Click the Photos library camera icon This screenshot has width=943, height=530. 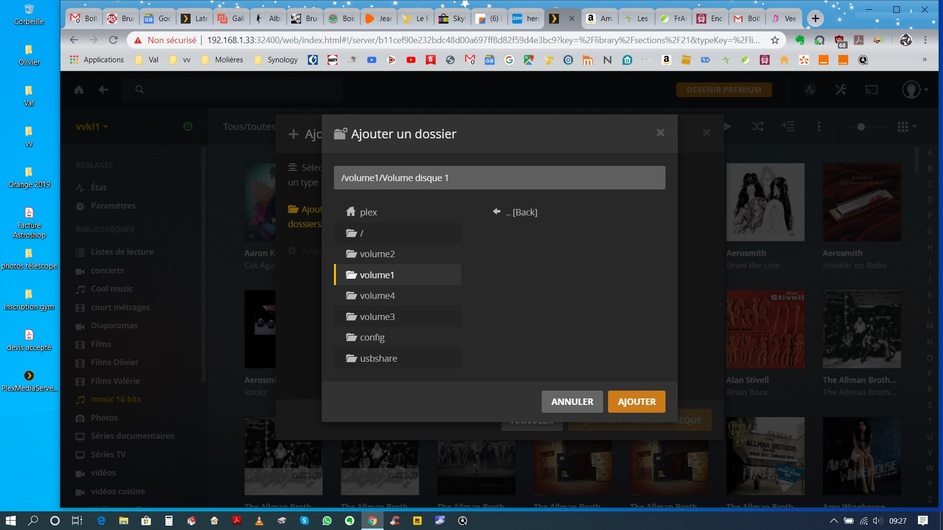(80, 418)
